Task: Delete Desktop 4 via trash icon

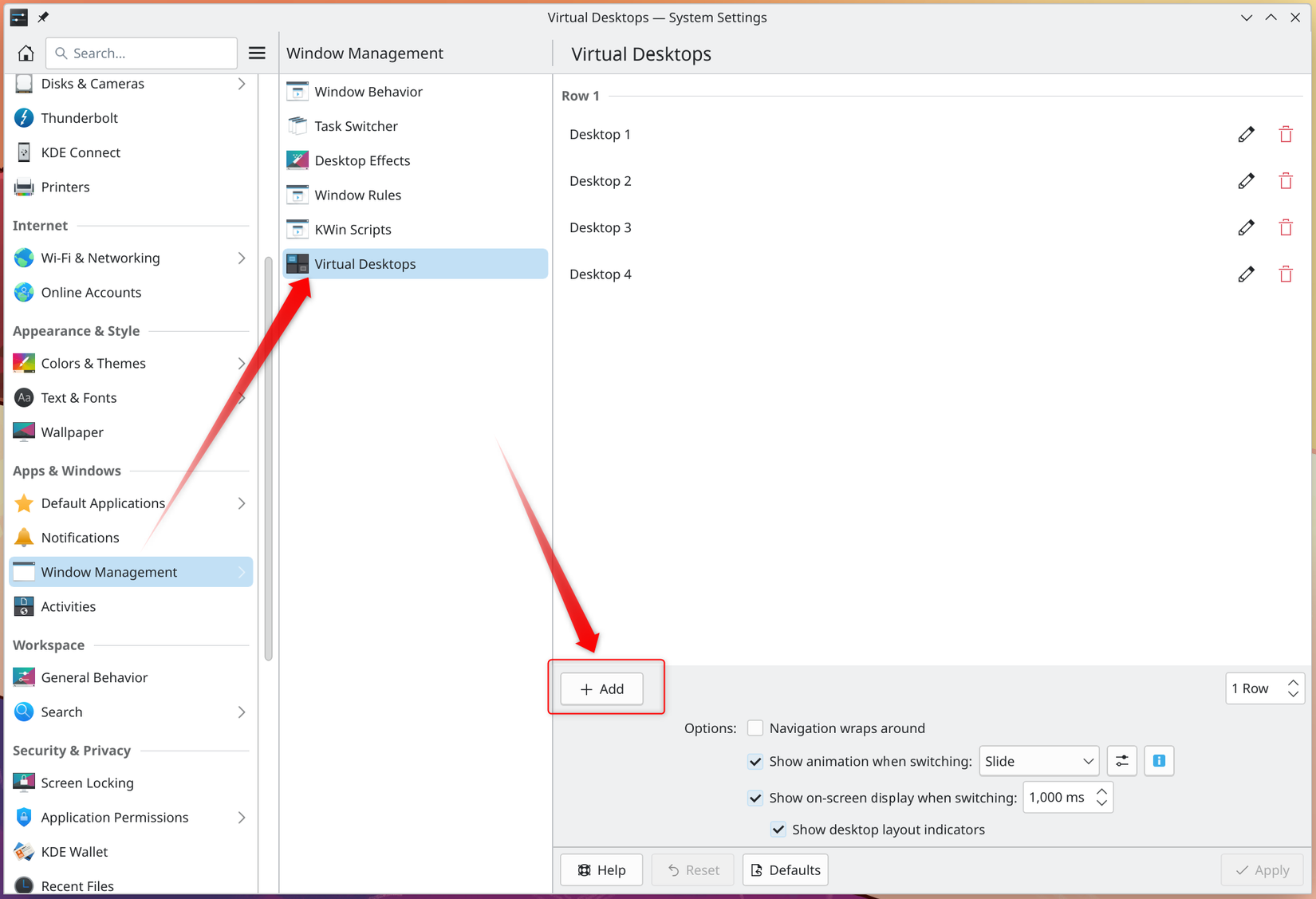Action: (x=1286, y=274)
